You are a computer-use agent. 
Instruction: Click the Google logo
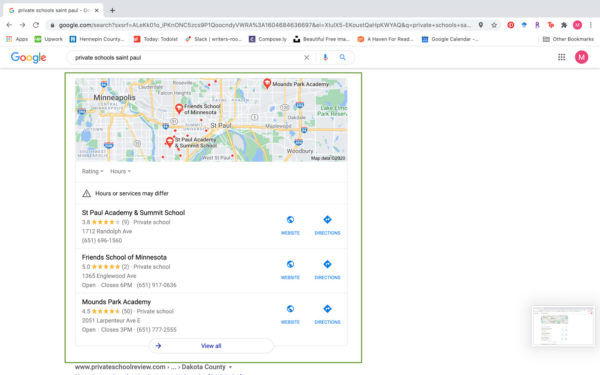coord(28,57)
